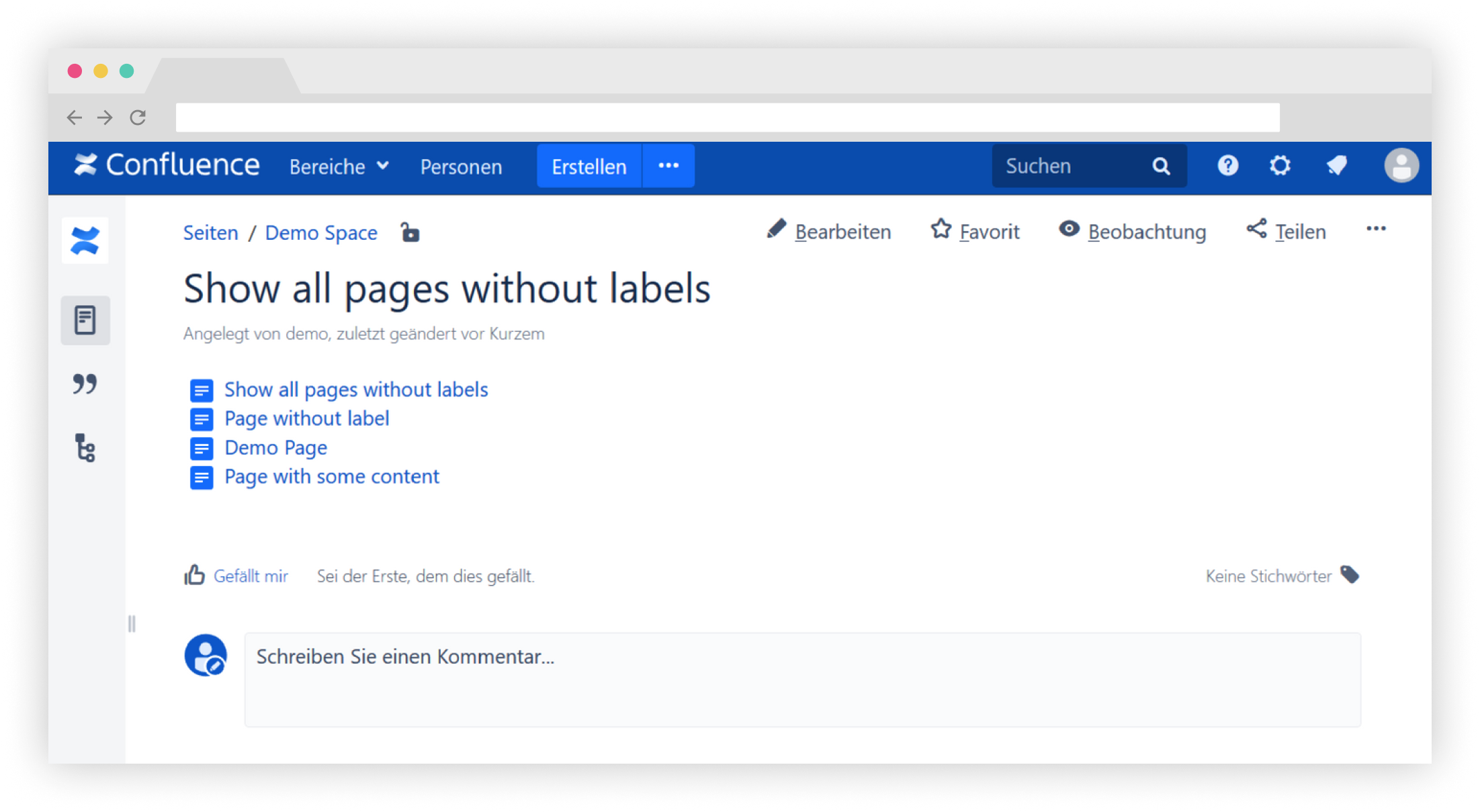Click the sidebar resize handle
The width and height of the screenshot is (1480, 812).
click(132, 624)
